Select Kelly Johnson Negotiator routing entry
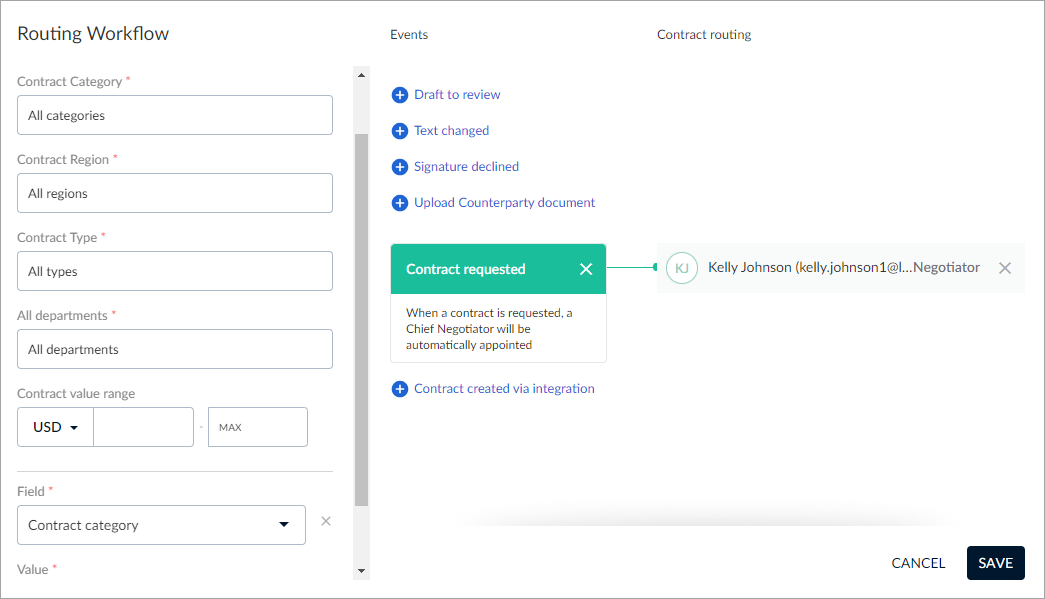1045x599 pixels. click(x=840, y=268)
